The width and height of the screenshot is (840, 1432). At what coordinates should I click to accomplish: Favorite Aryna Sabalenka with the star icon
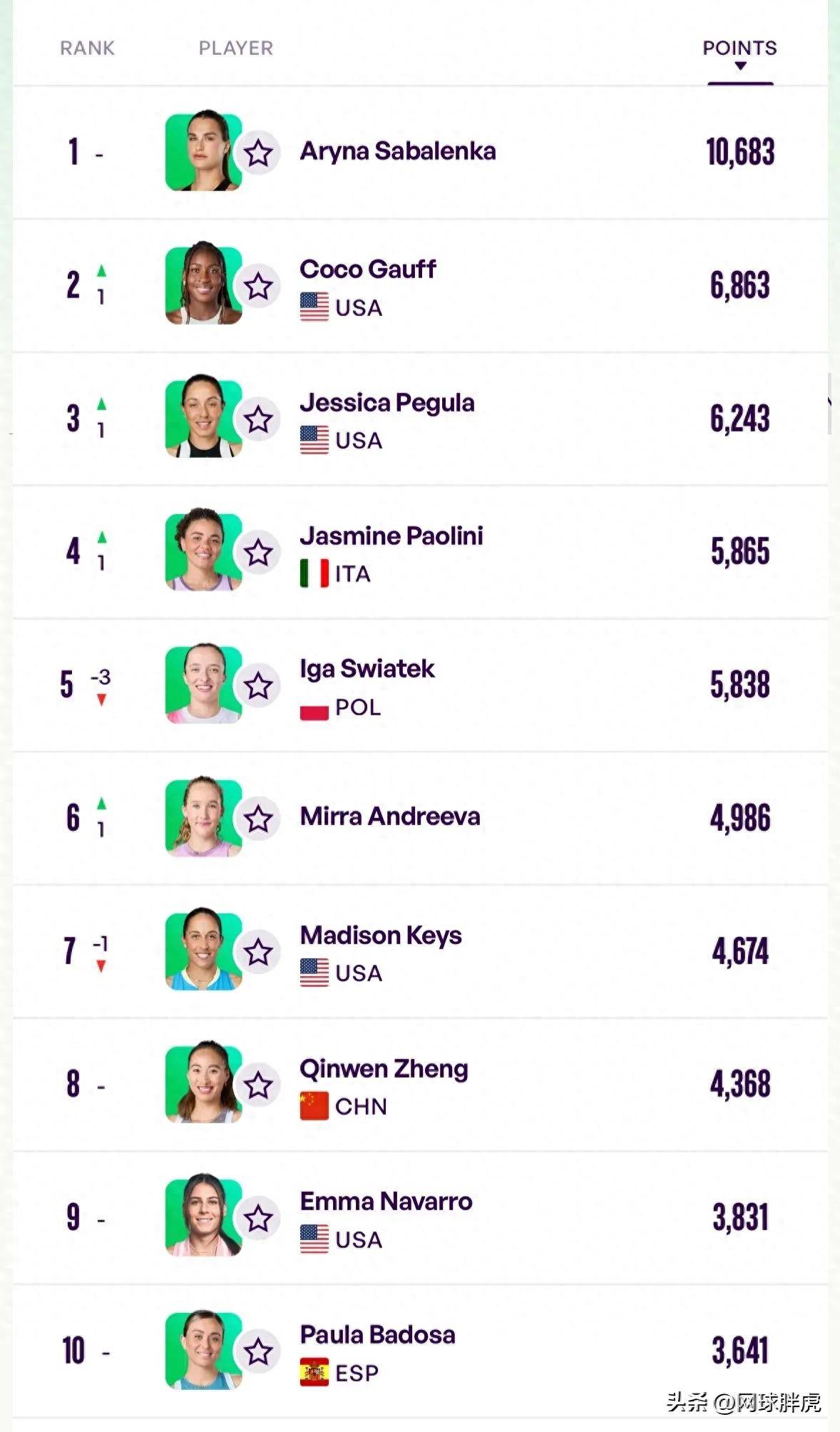pos(258,153)
